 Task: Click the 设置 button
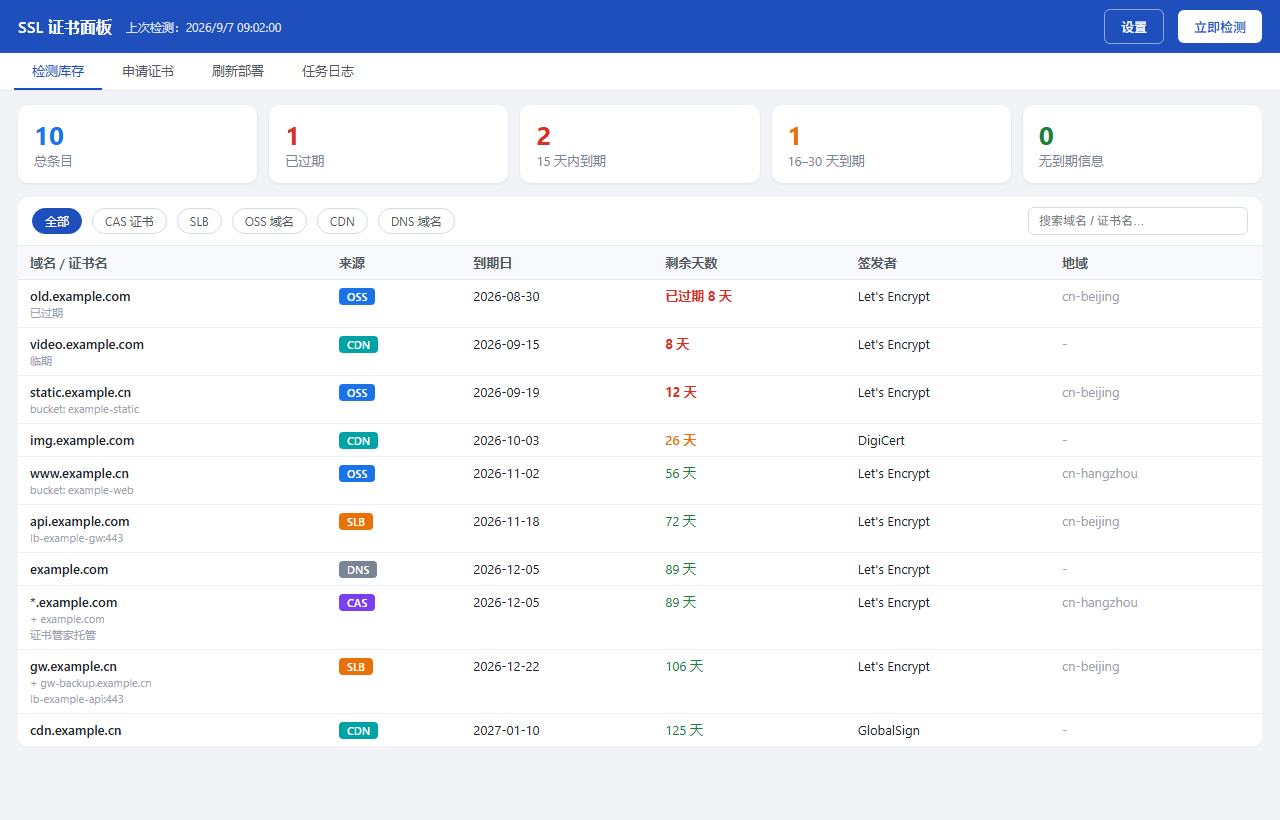[x=1134, y=27]
